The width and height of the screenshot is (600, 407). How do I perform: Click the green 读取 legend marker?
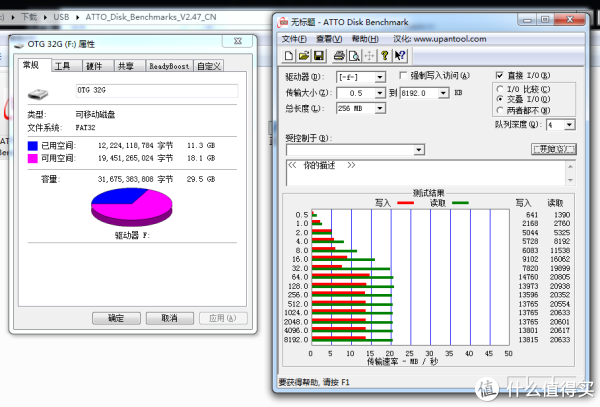[460, 203]
